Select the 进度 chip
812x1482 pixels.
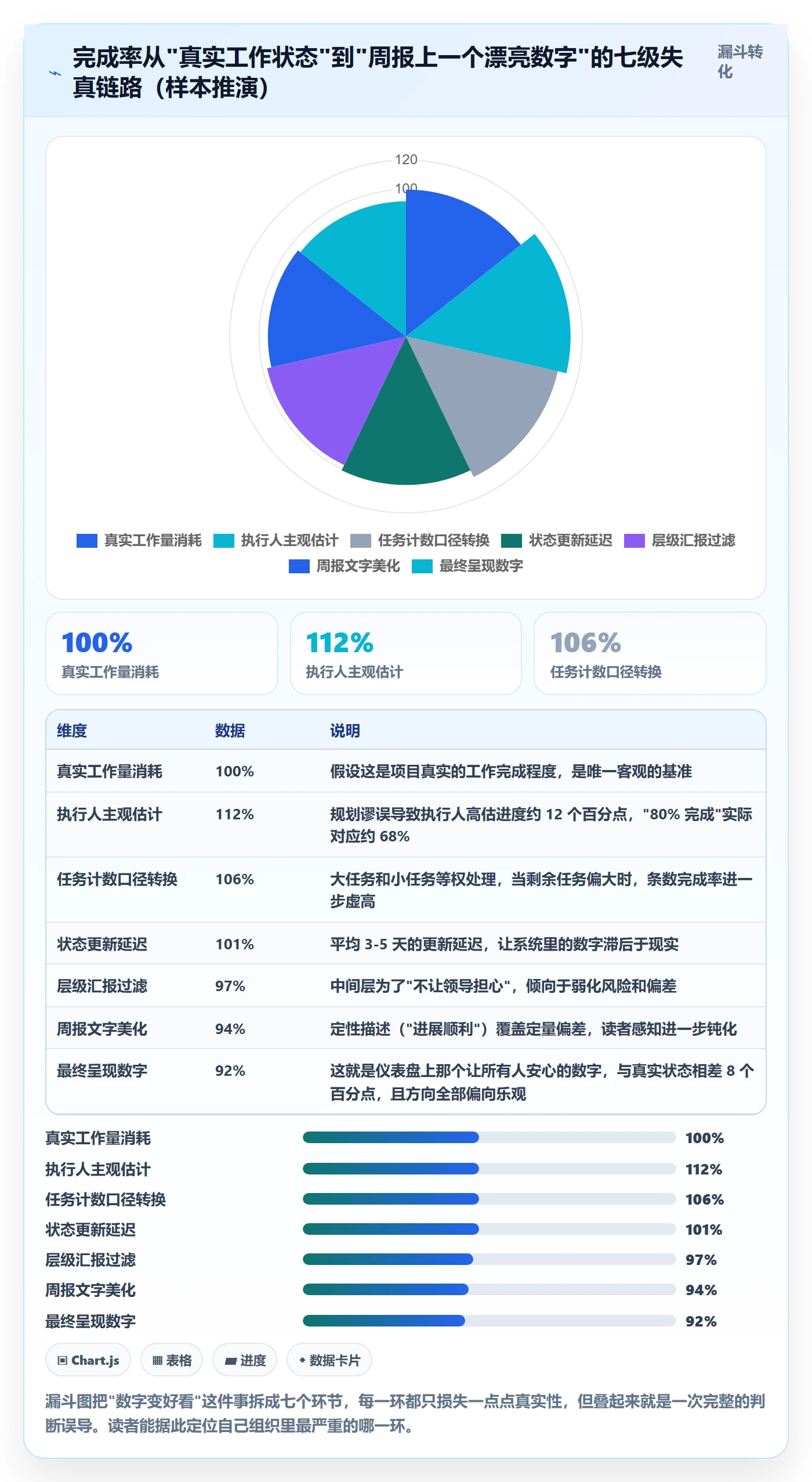[245, 1360]
